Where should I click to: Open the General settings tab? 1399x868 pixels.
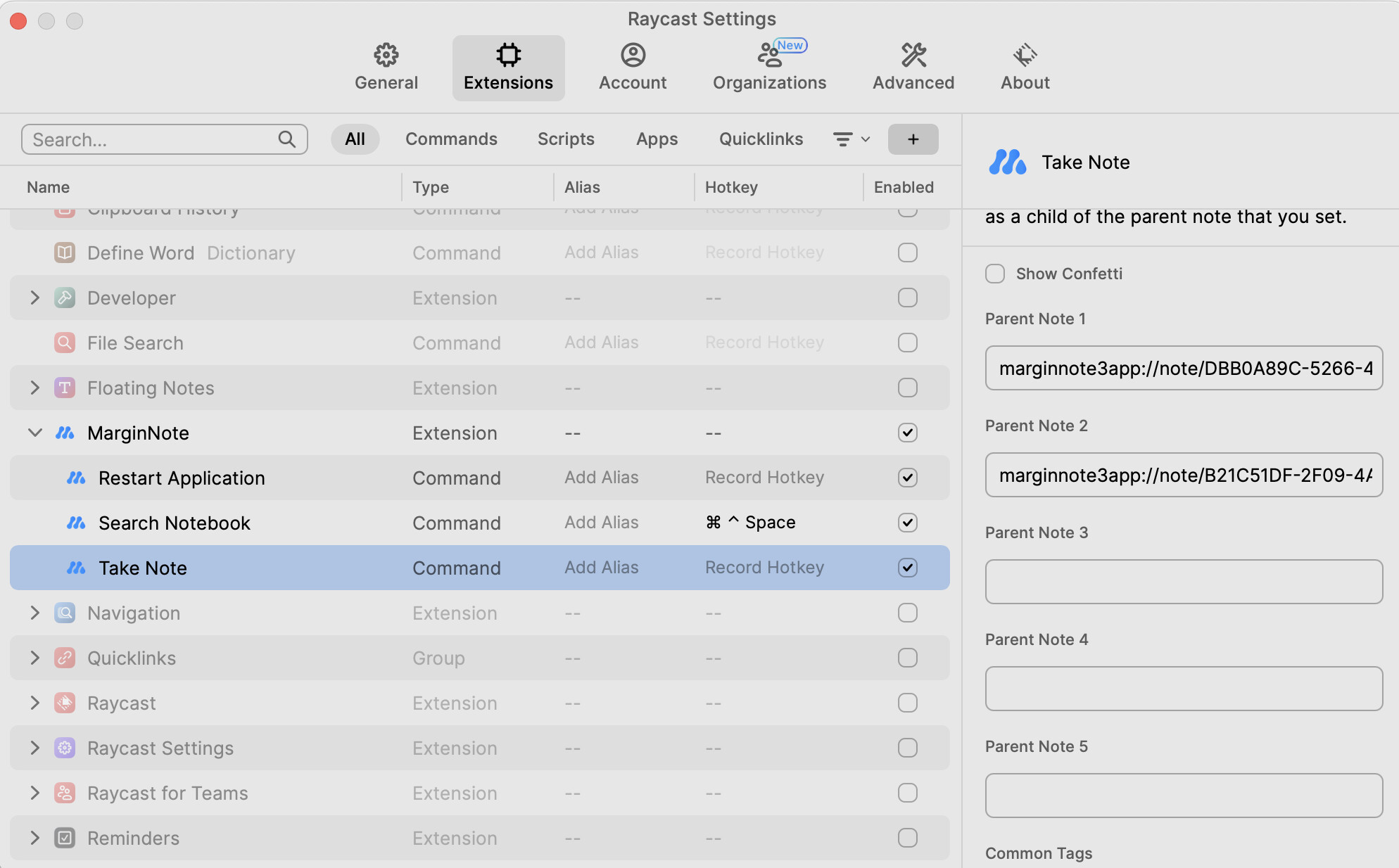[386, 68]
